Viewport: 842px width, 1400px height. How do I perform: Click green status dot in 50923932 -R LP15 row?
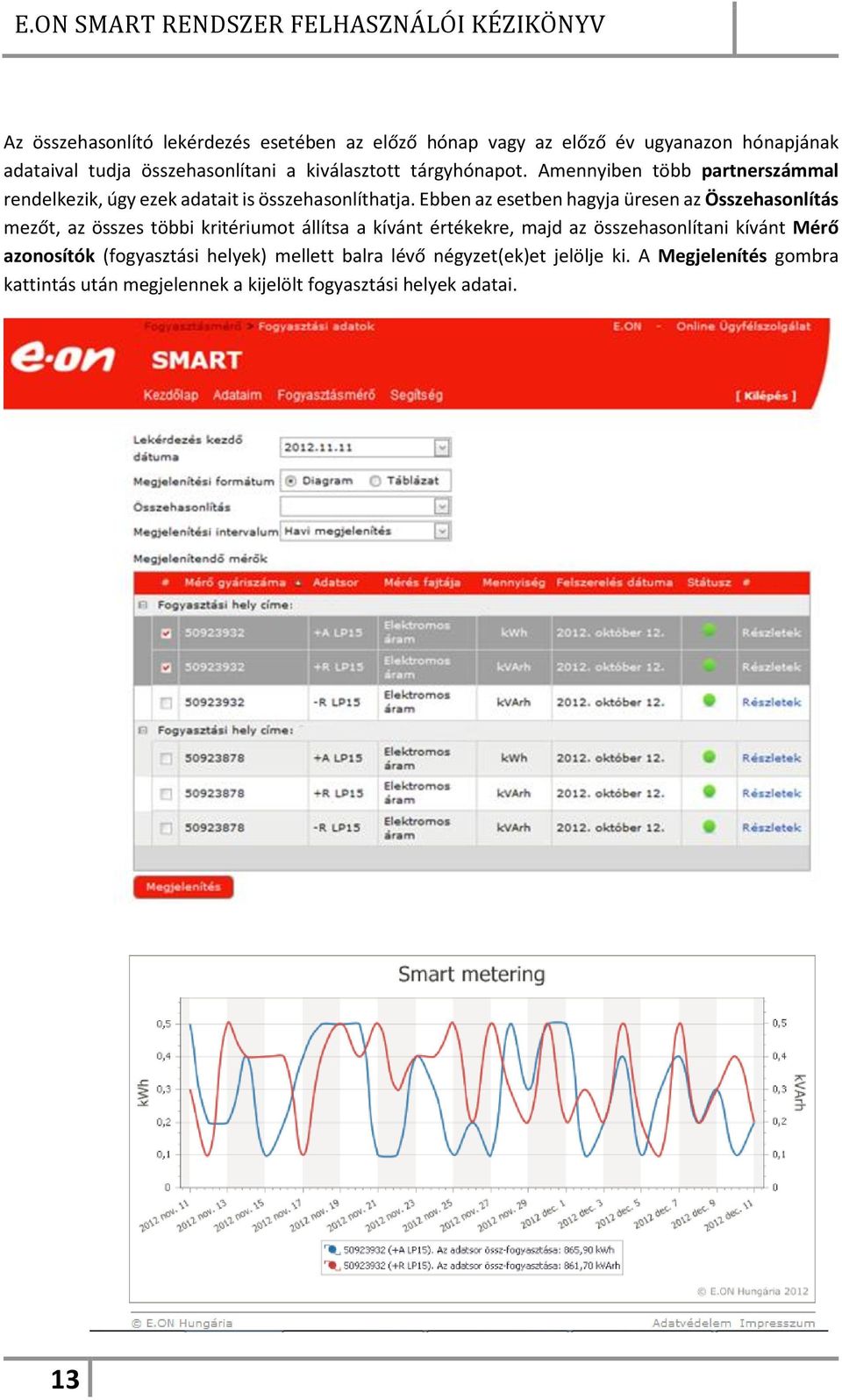[709, 700]
